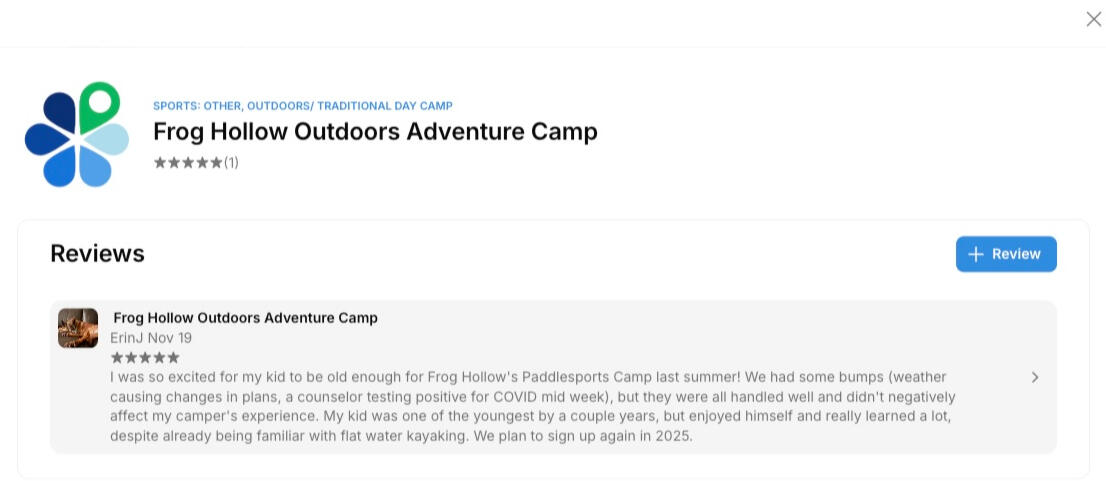1106x481 pixels.
Task: Click the first star under the camp title
Action: (160, 163)
